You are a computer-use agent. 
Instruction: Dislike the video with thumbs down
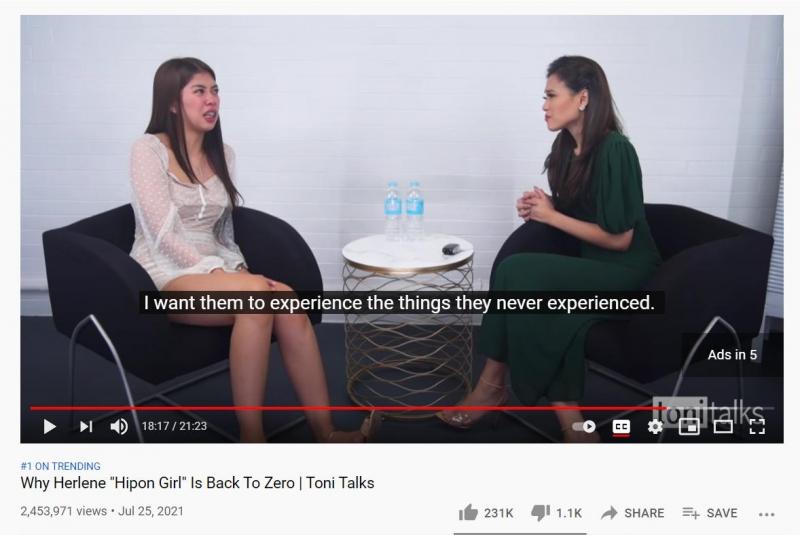coord(557,513)
